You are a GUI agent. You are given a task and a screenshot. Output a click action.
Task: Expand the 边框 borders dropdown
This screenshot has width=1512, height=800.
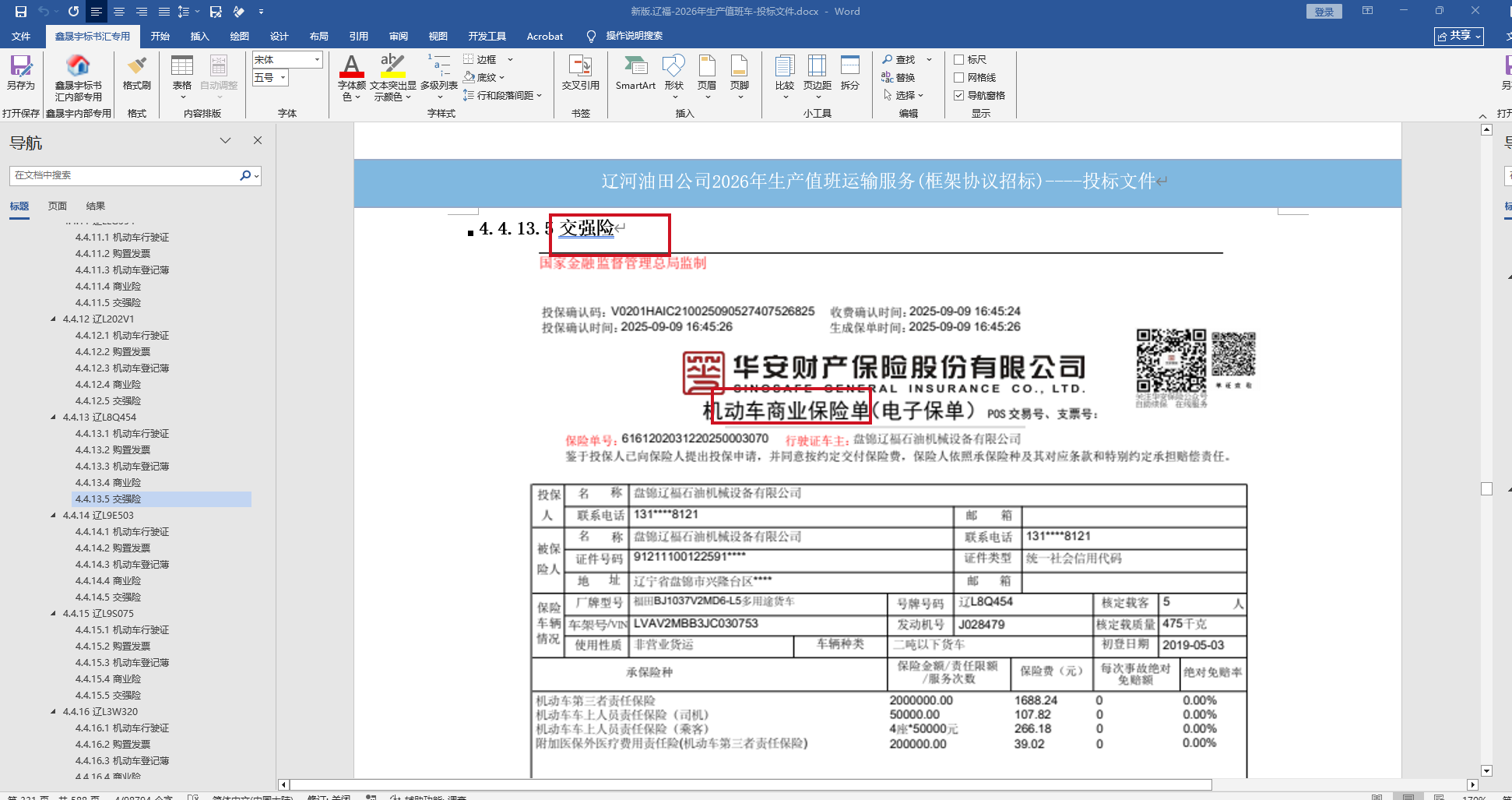[x=511, y=59]
